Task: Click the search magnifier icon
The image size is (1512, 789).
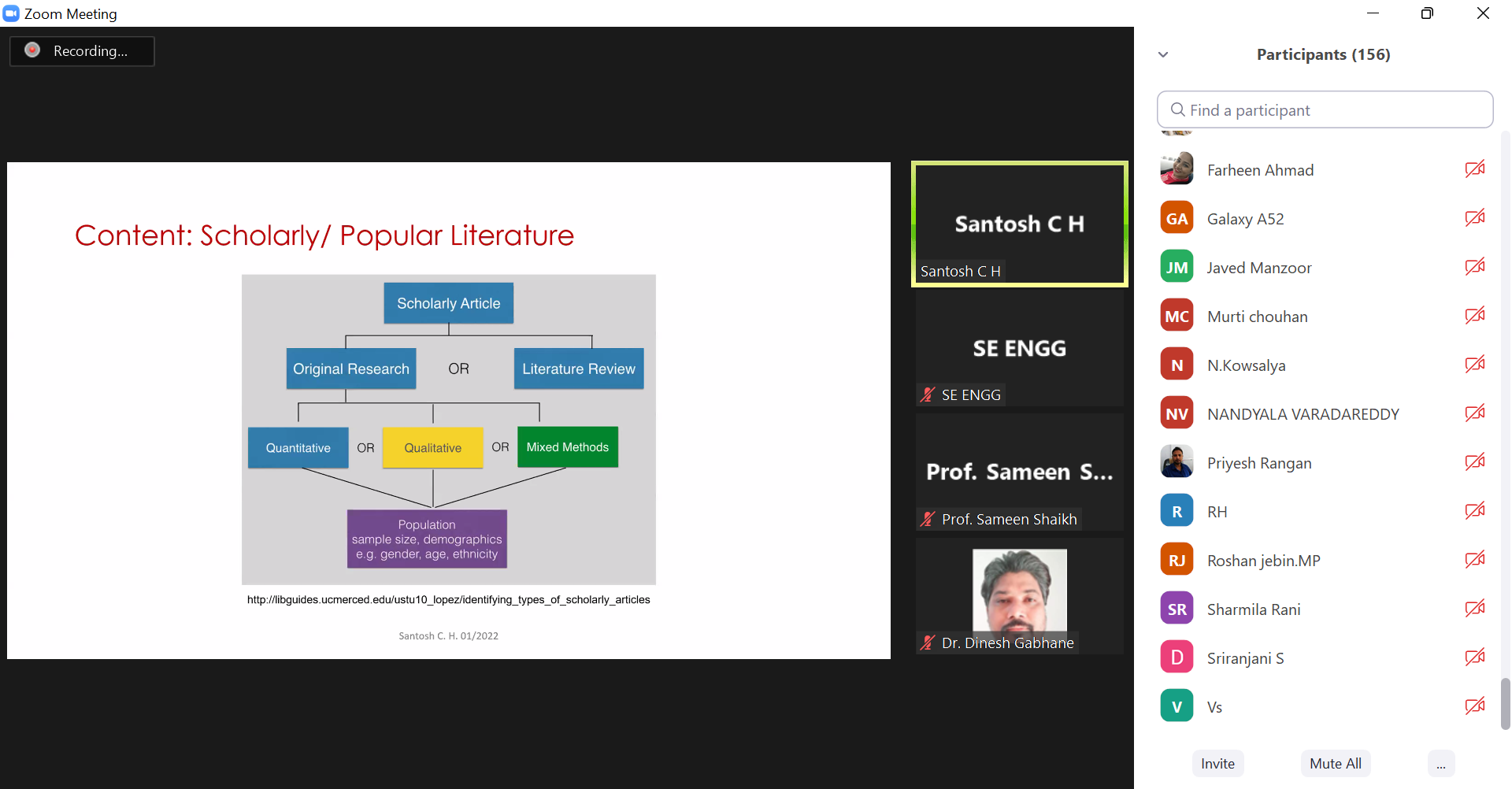Action: pyautogui.click(x=1178, y=109)
